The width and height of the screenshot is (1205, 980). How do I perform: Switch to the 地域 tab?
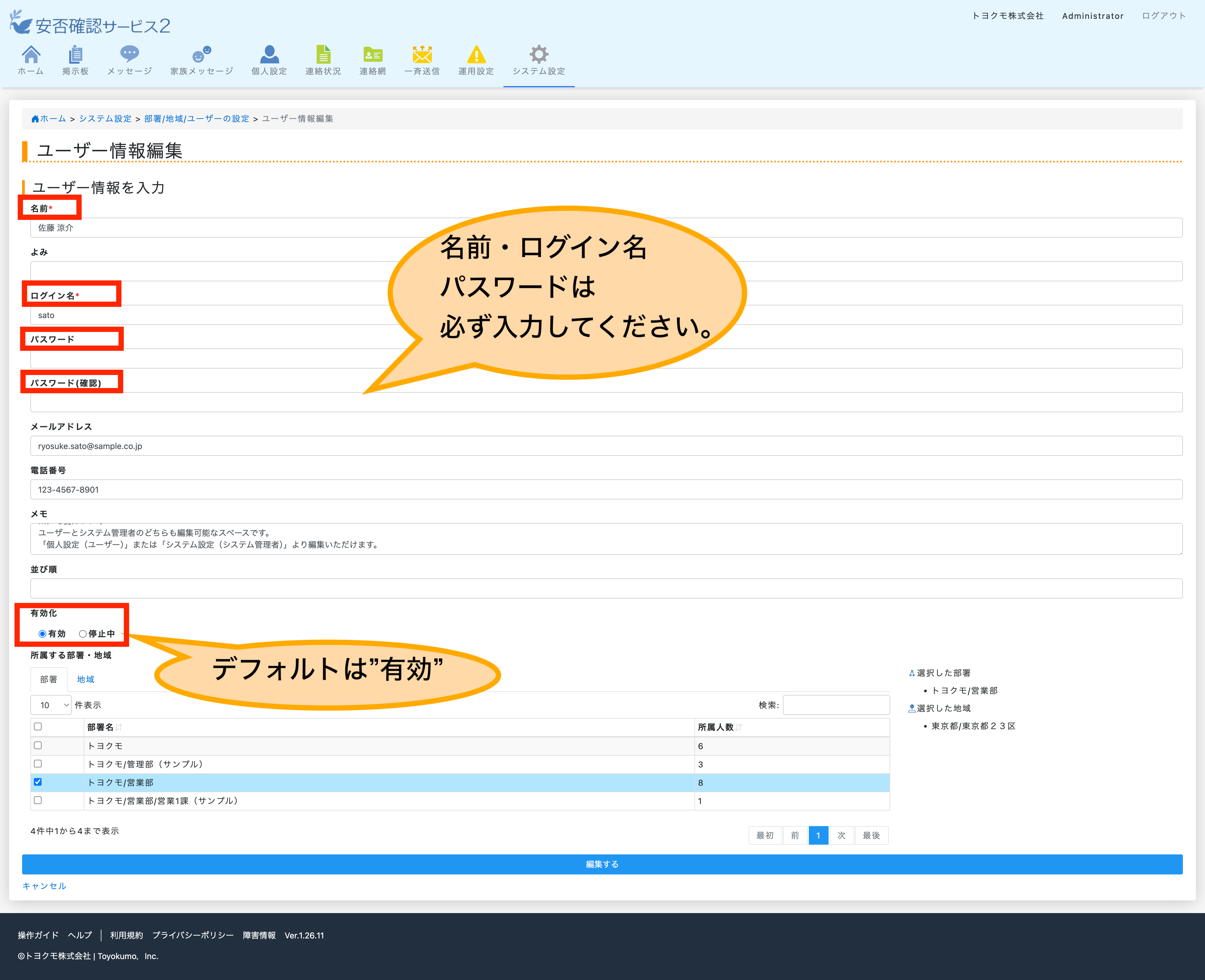pos(85,679)
